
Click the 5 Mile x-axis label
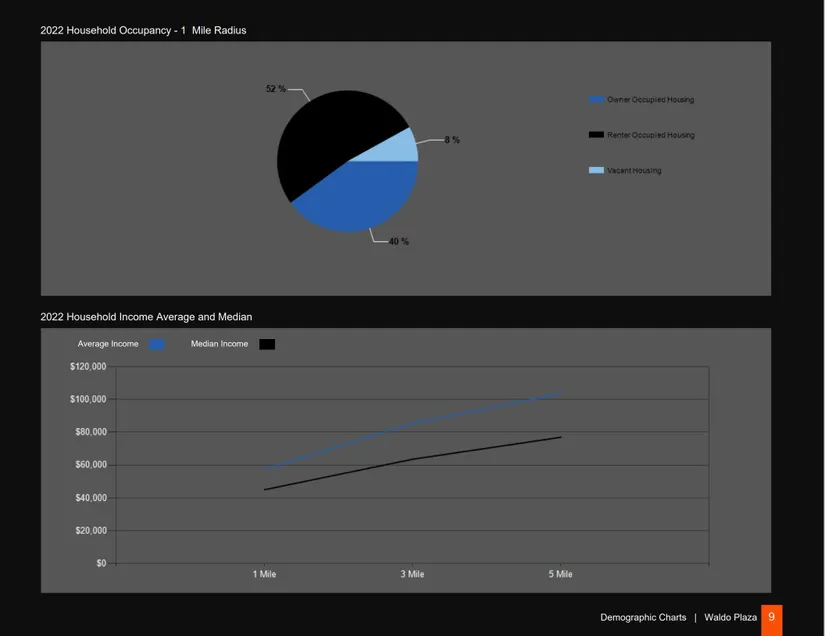pos(560,575)
